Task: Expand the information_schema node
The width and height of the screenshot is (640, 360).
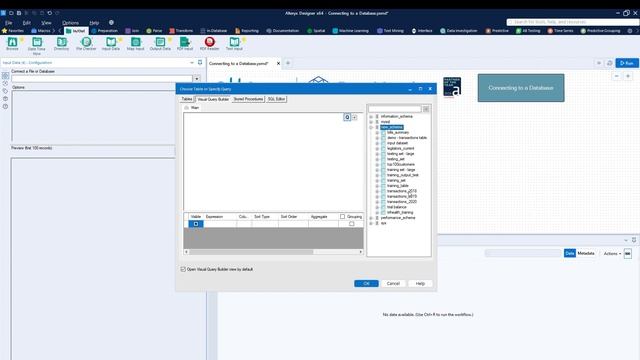Action: pyautogui.click(x=371, y=117)
